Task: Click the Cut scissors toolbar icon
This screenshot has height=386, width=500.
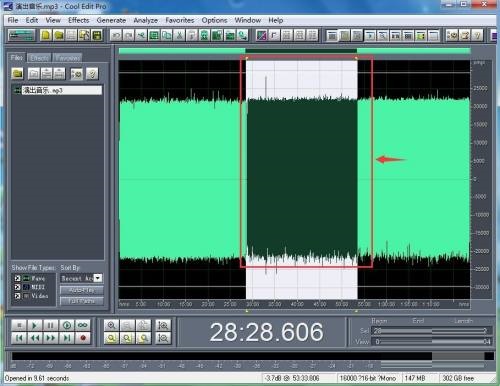Action: pos(179,35)
